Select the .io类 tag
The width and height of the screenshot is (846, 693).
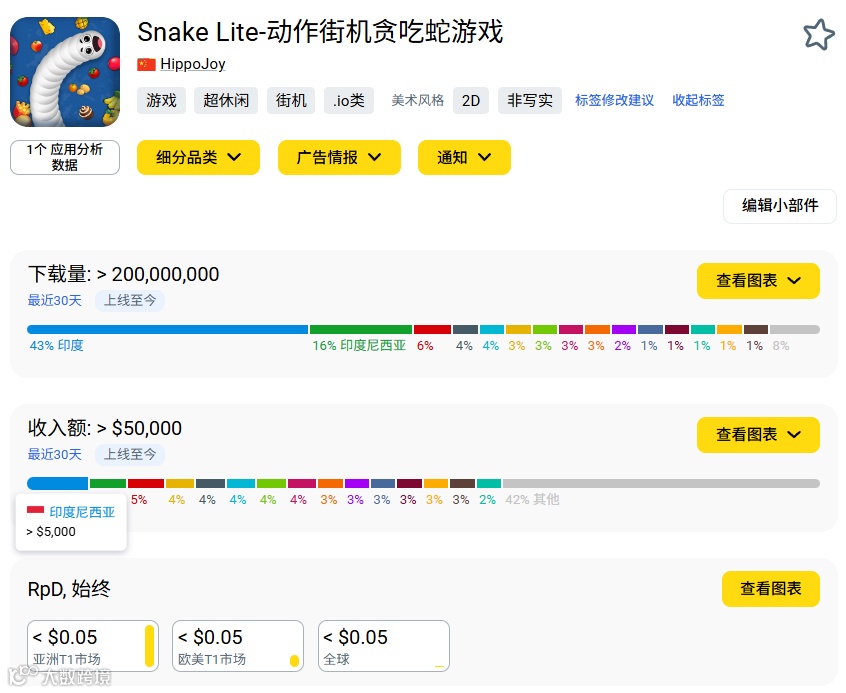coord(349,100)
